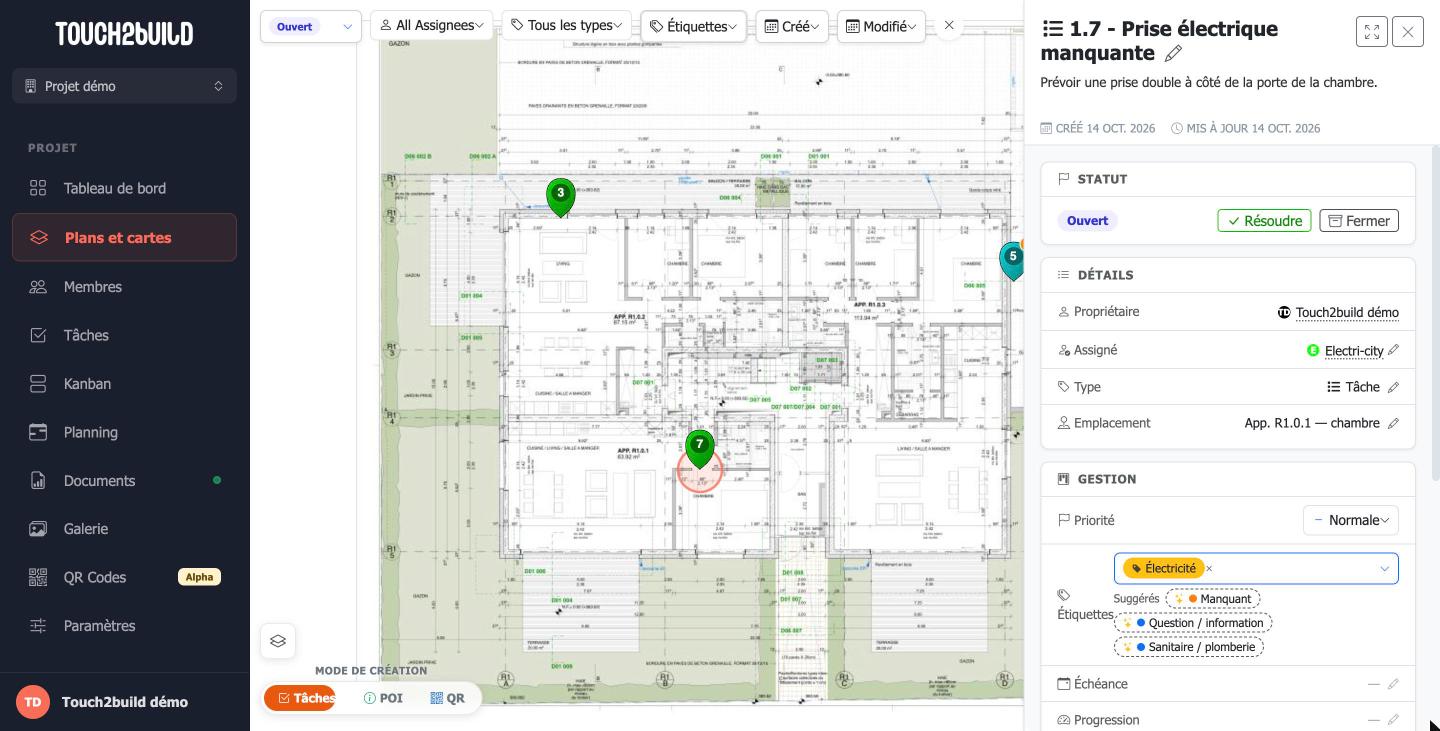
Task: Click the Fermer button
Action: (1359, 221)
